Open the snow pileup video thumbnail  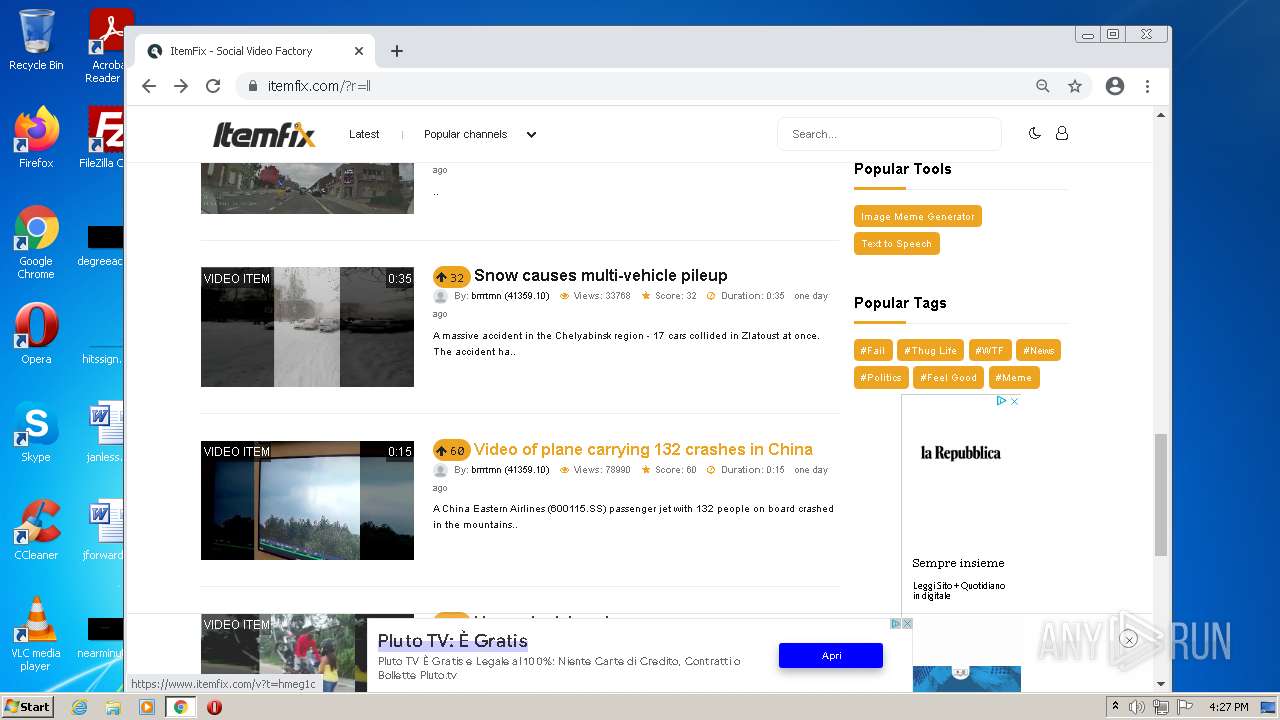(x=307, y=327)
